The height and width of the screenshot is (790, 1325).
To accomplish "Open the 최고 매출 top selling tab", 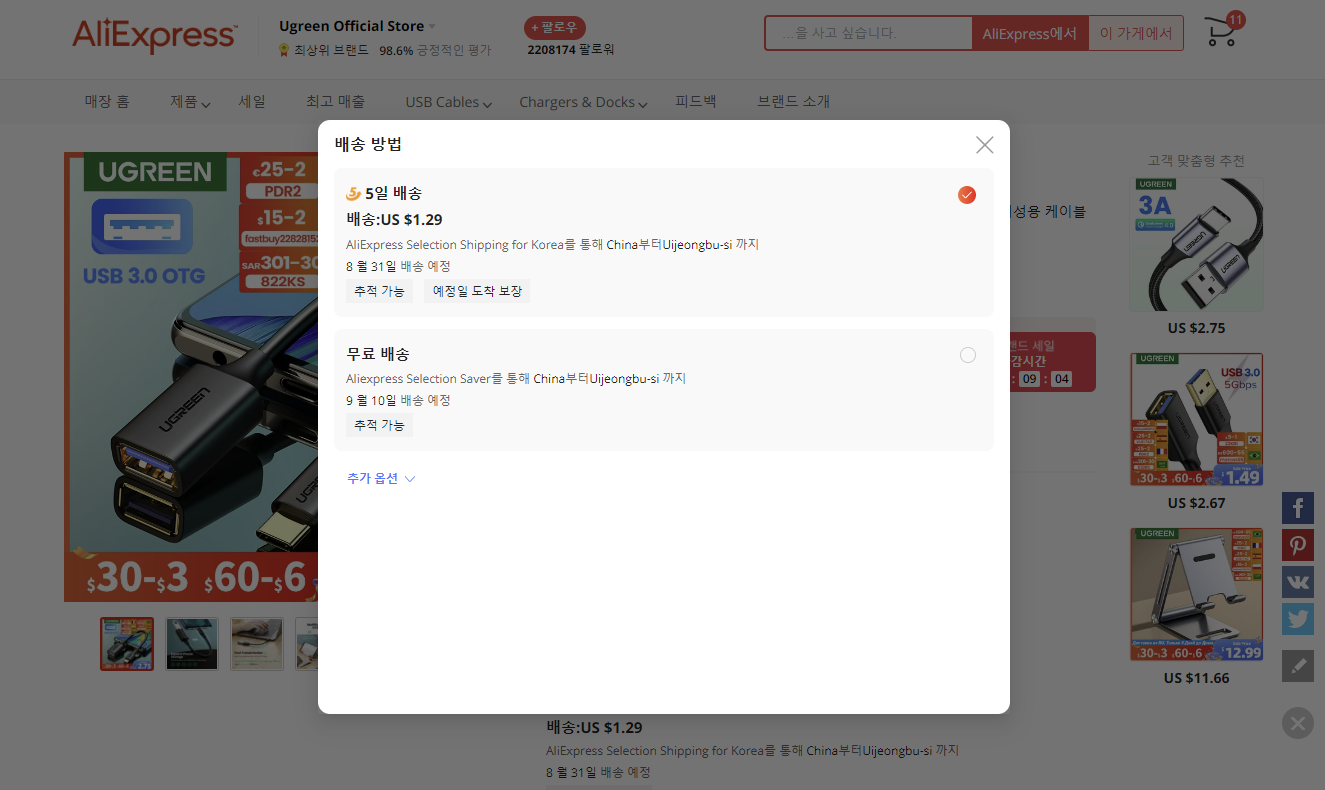I will (x=335, y=101).
